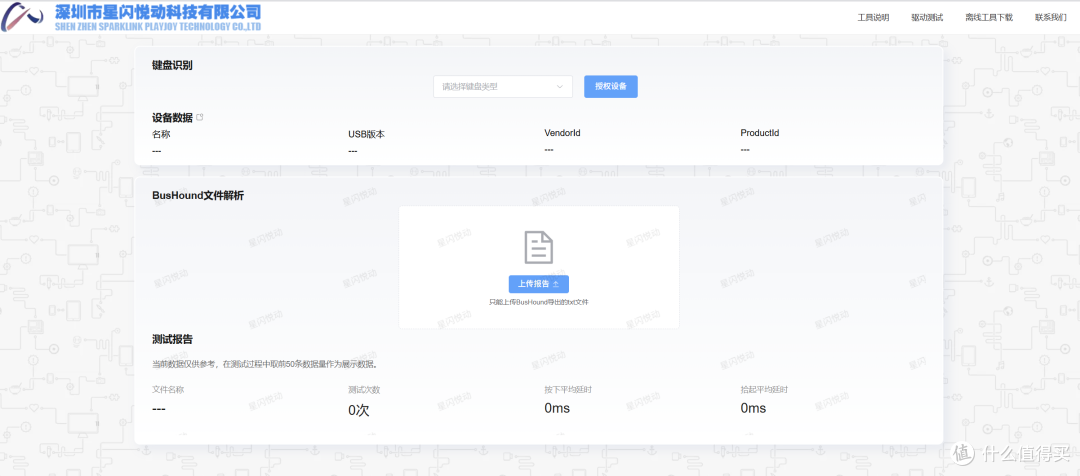The width and height of the screenshot is (1080, 476).
Task: Click the USB版本 field label
Action: [366, 134]
